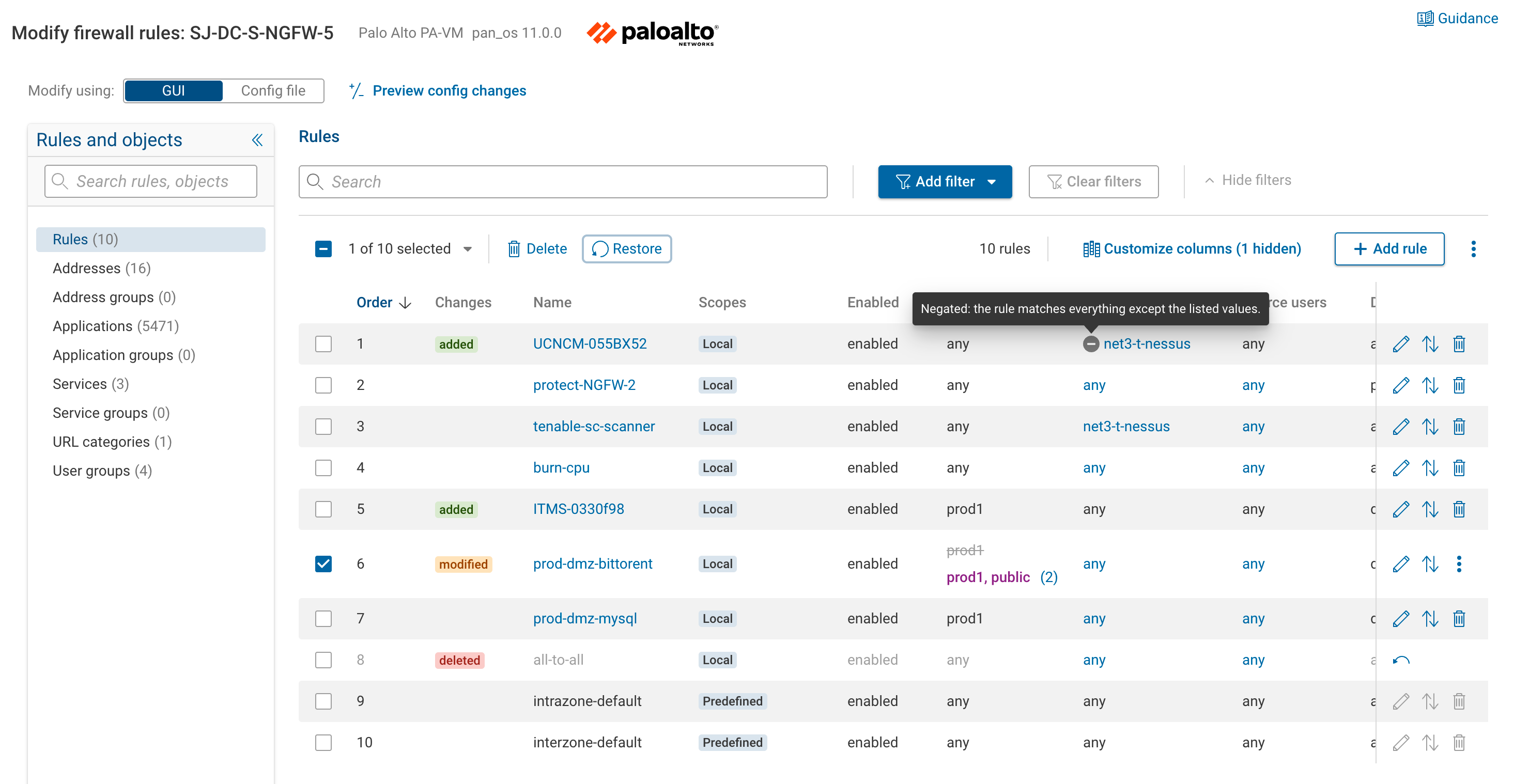
Task: Delete rule tenable-sc-scanner via trash icon
Action: (x=1459, y=427)
